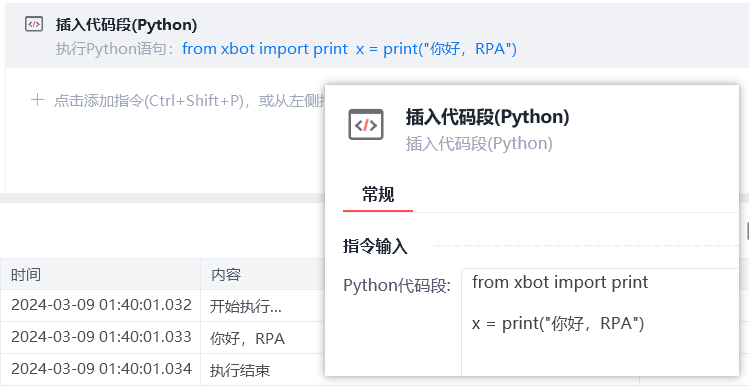The image size is (749, 388).
Task: Click the 内容 column header
Action: tap(226, 275)
